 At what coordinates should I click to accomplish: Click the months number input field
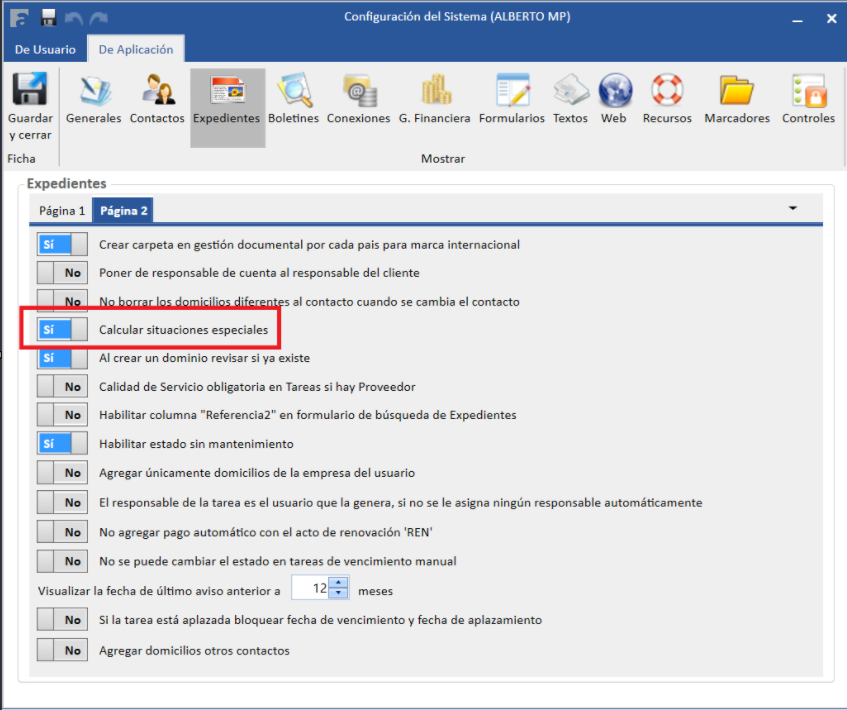tap(311, 589)
